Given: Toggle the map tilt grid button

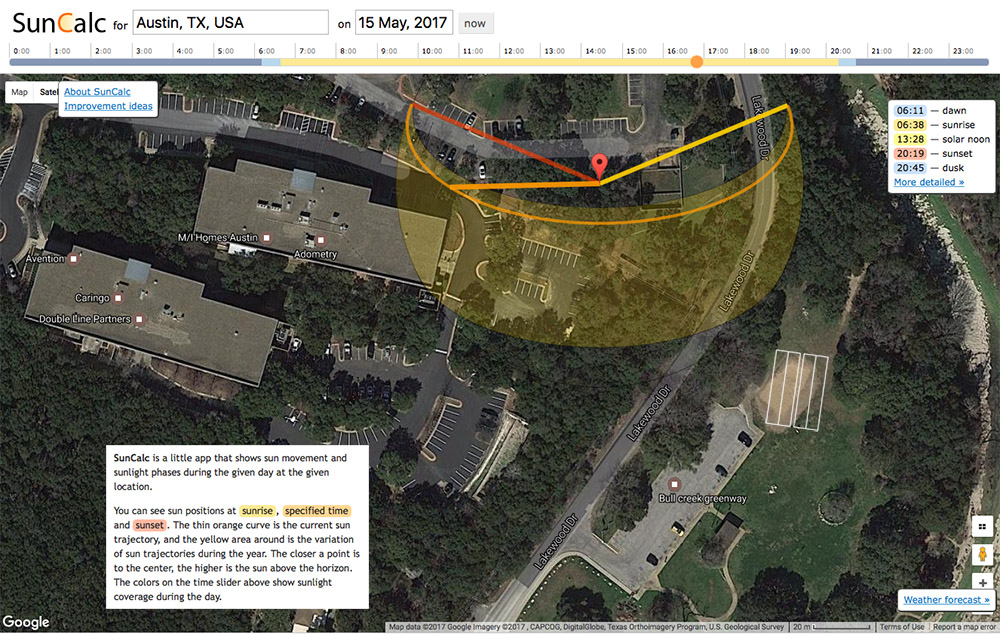Looking at the screenshot, I should pyautogui.click(x=983, y=527).
